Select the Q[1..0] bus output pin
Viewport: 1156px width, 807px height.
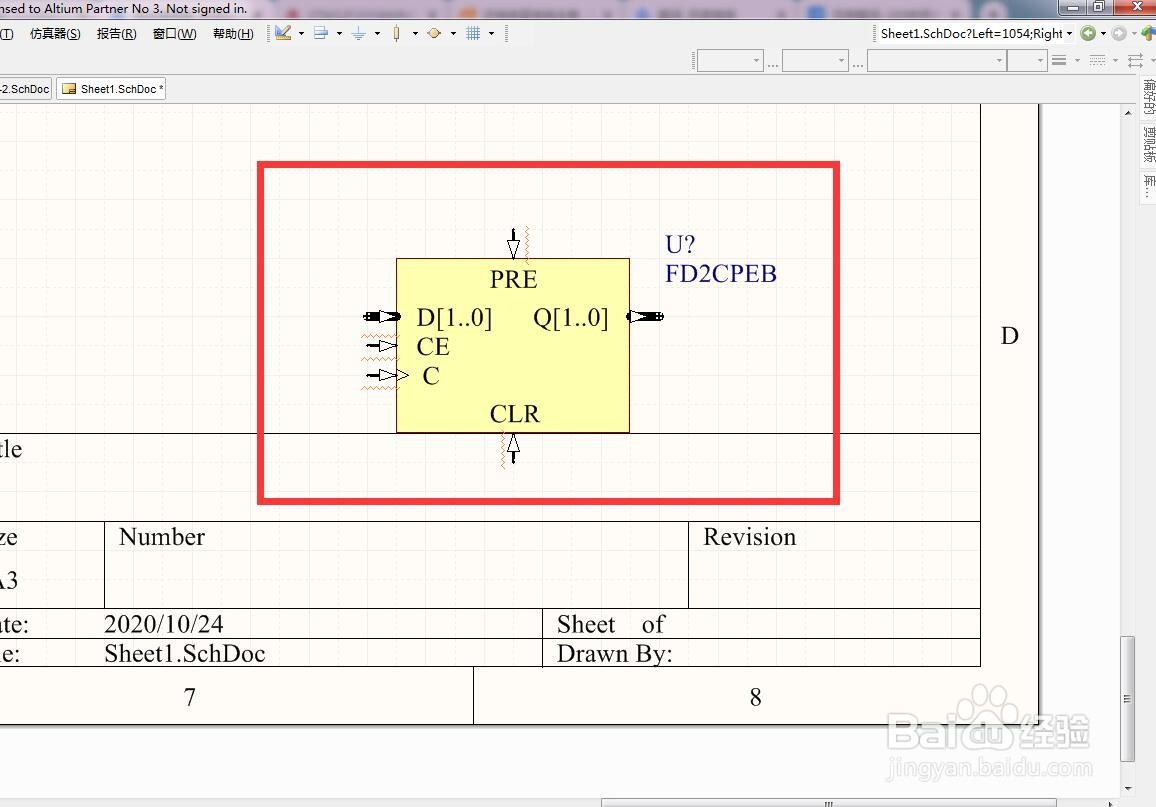(x=645, y=317)
